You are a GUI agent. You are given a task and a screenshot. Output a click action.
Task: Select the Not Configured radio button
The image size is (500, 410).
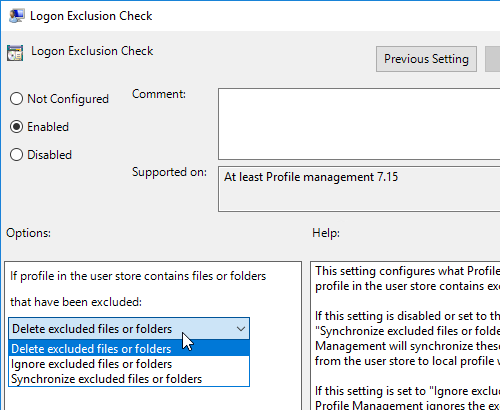(x=16, y=99)
